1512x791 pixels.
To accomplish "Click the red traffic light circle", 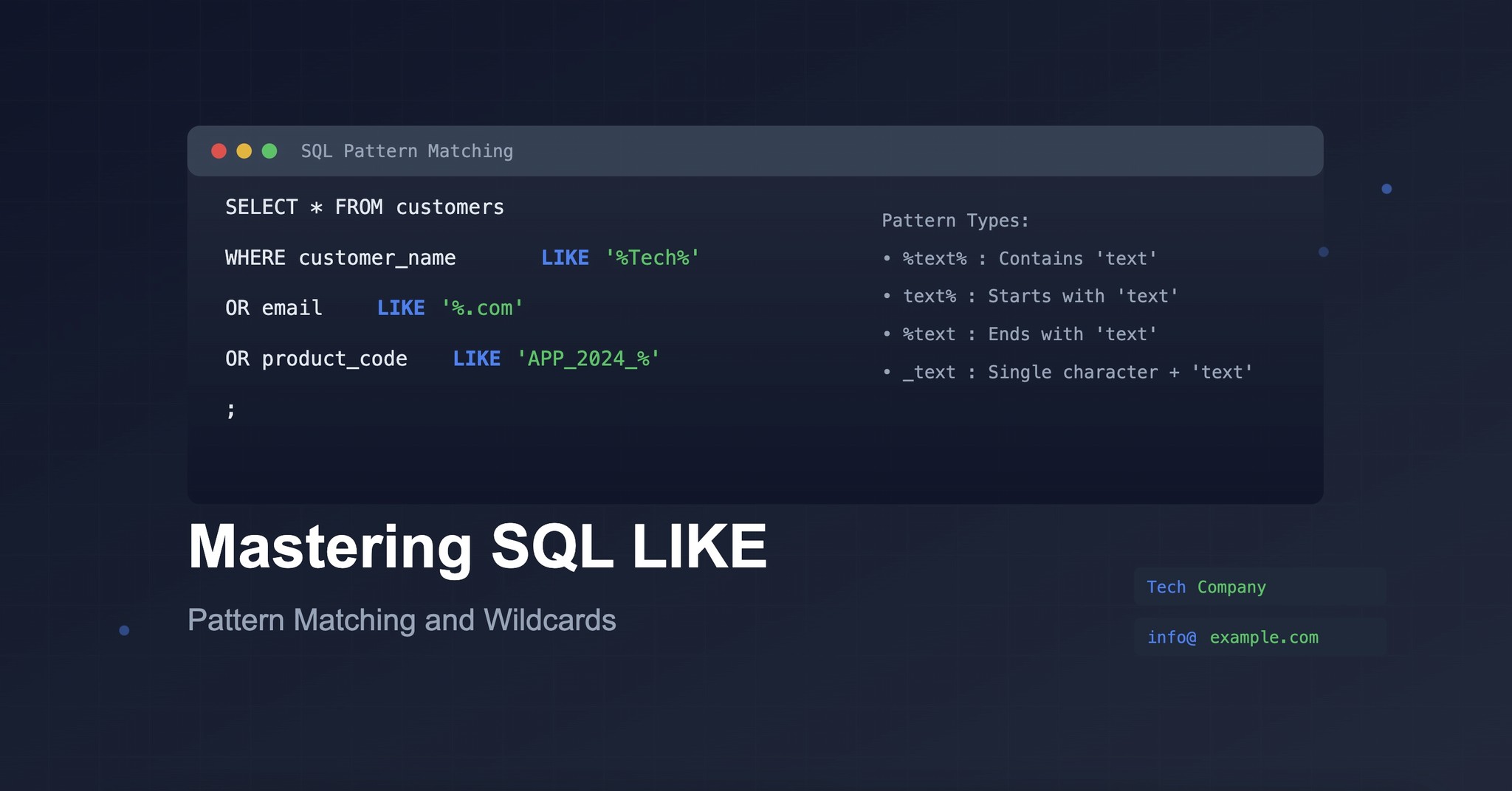I will (x=219, y=151).
